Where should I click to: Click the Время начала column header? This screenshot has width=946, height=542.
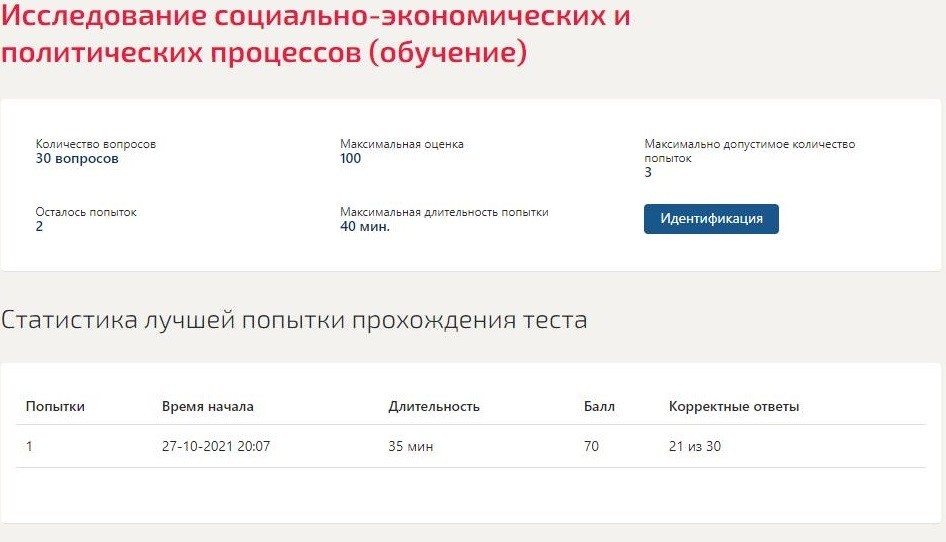point(208,406)
